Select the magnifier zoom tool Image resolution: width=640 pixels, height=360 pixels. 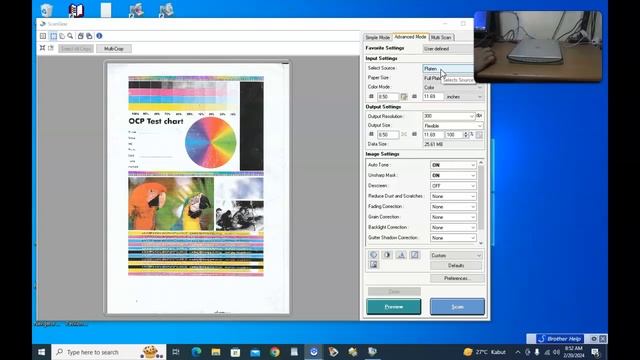[70, 36]
